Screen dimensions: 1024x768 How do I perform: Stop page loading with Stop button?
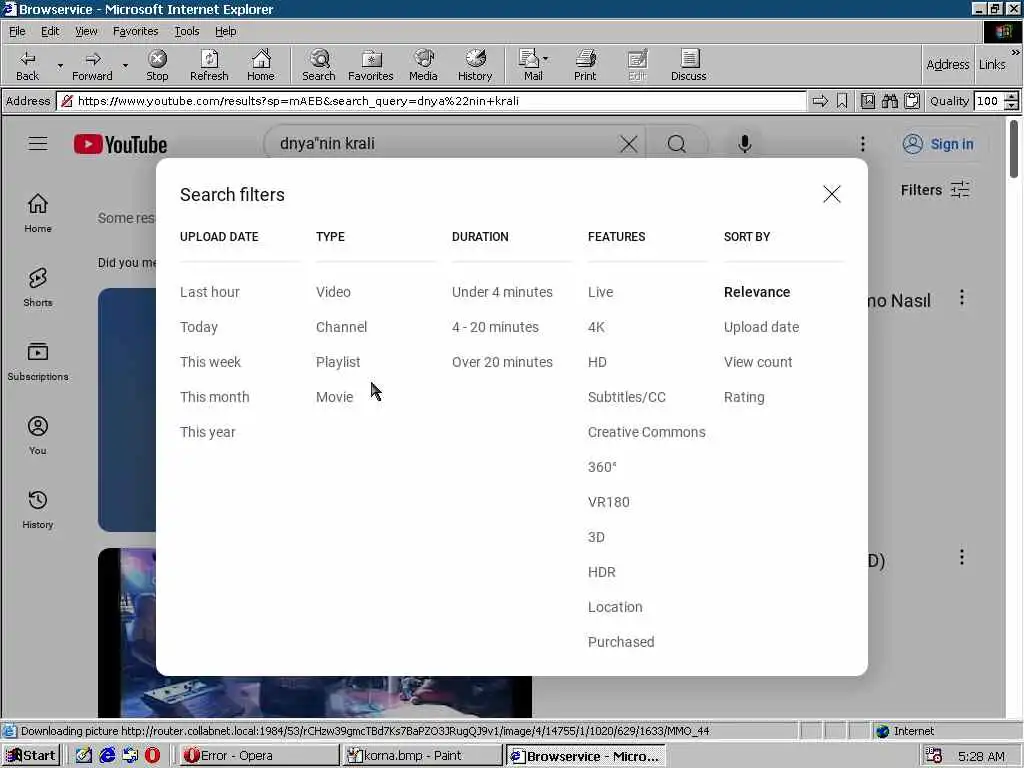tap(157, 65)
